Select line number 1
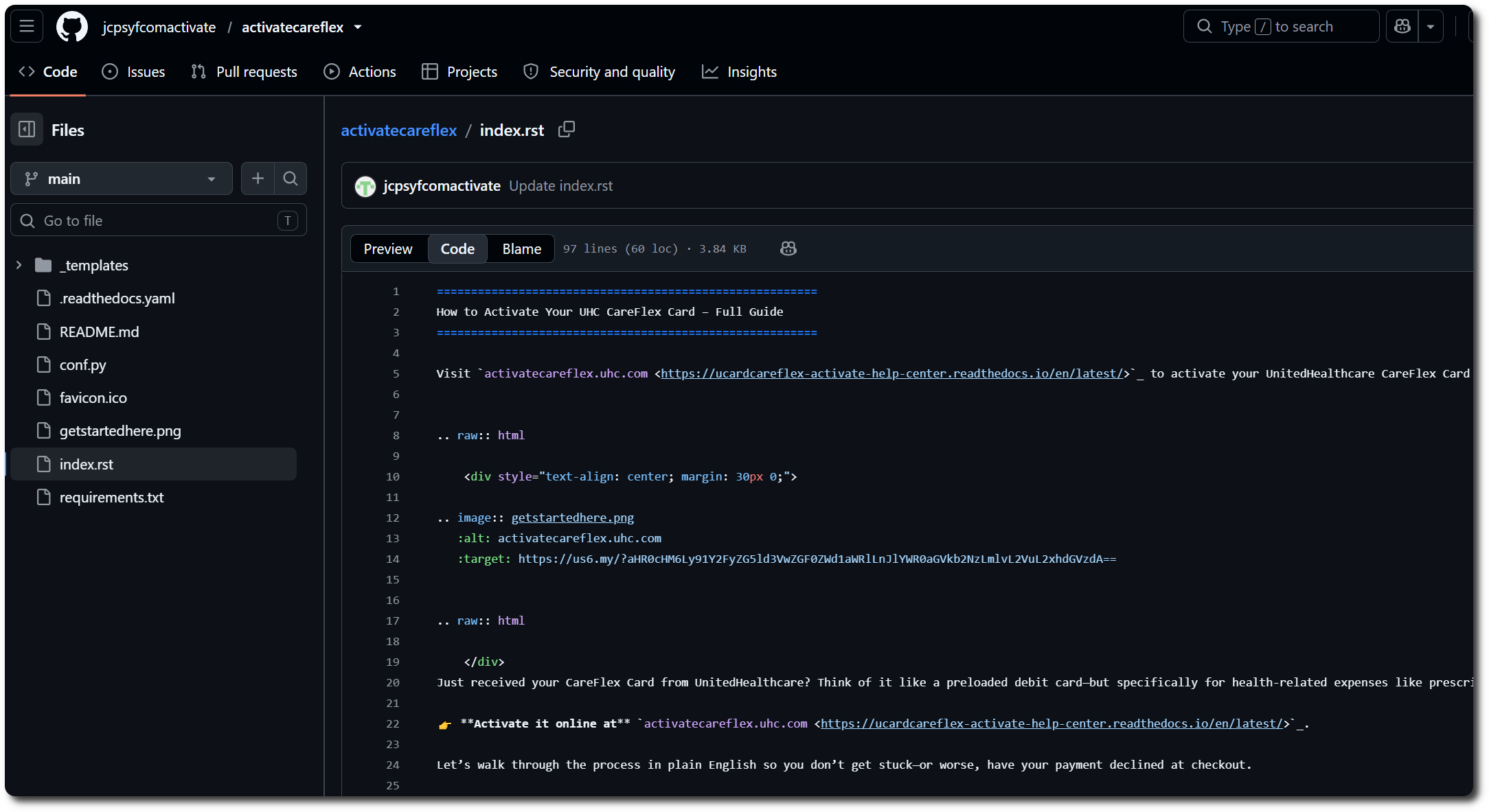The image size is (1489, 812). tap(396, 291)
